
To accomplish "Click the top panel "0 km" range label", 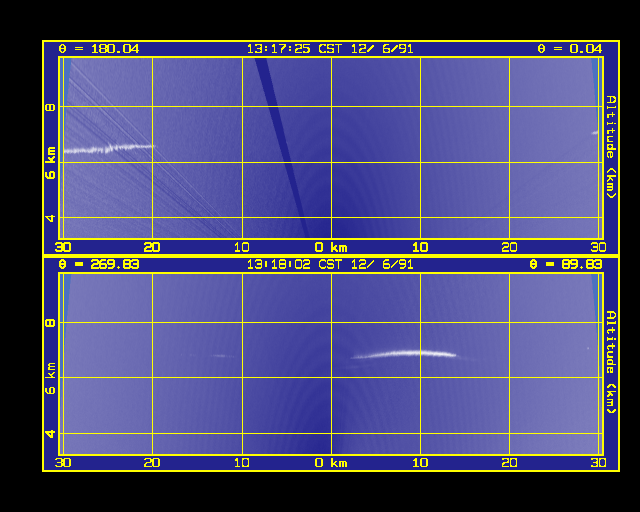I will [331, 247].
